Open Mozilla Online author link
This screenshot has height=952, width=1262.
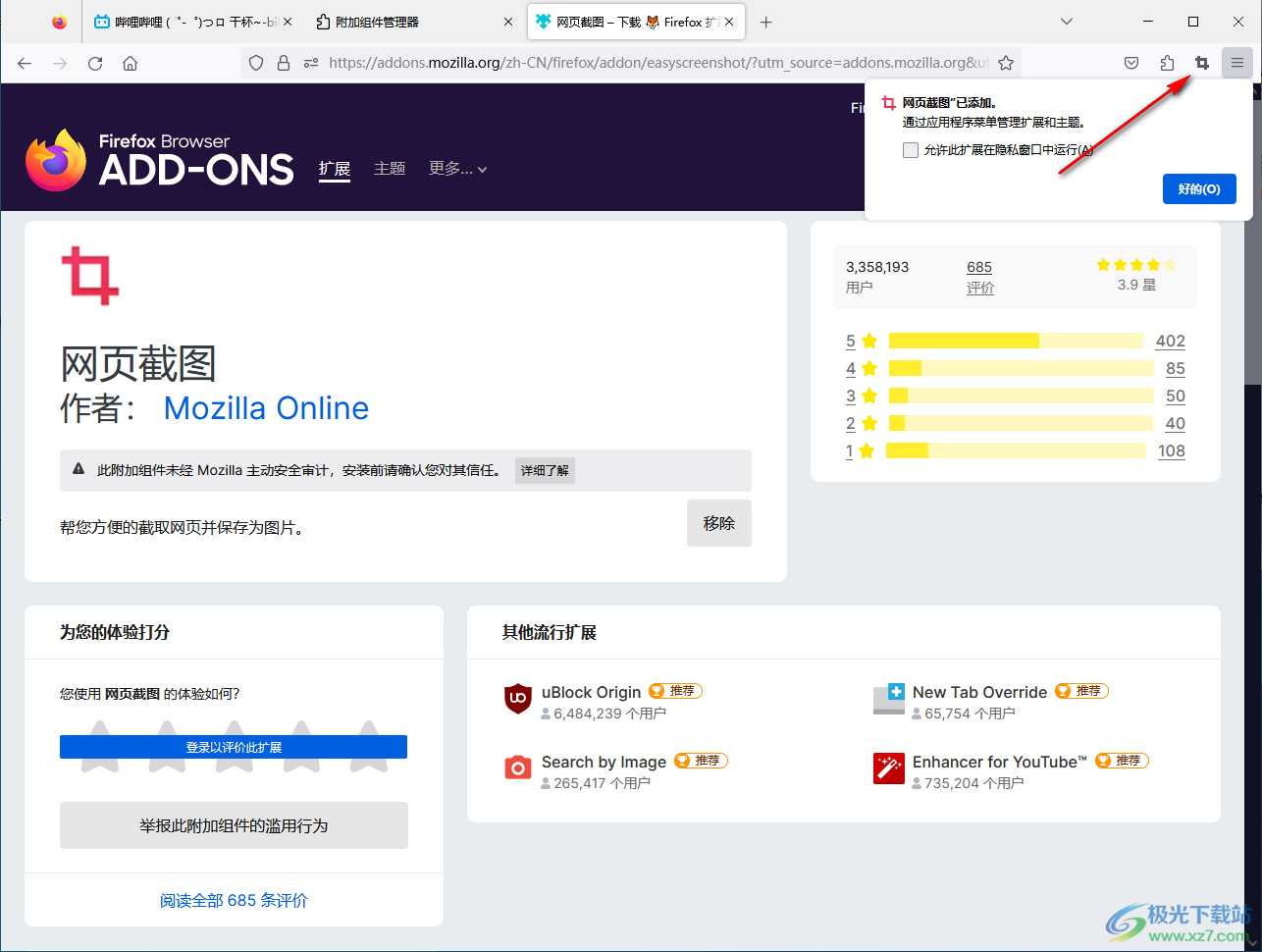click(x=266, y=408)
